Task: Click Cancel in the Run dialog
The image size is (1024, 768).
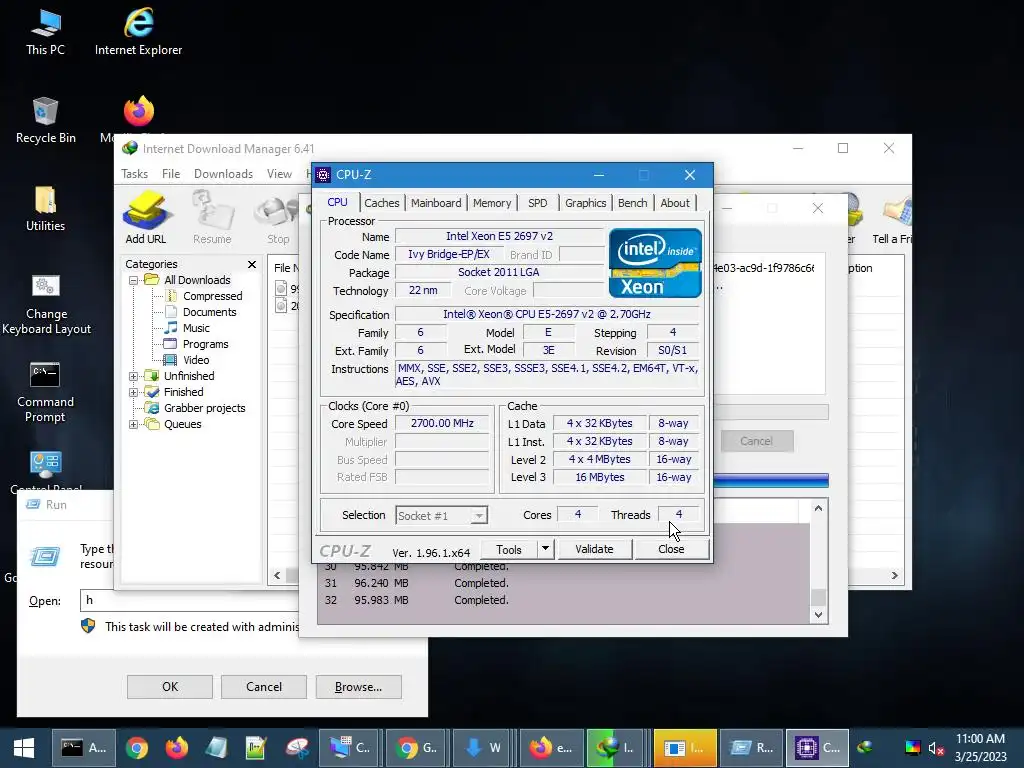Action: [264, 686]
